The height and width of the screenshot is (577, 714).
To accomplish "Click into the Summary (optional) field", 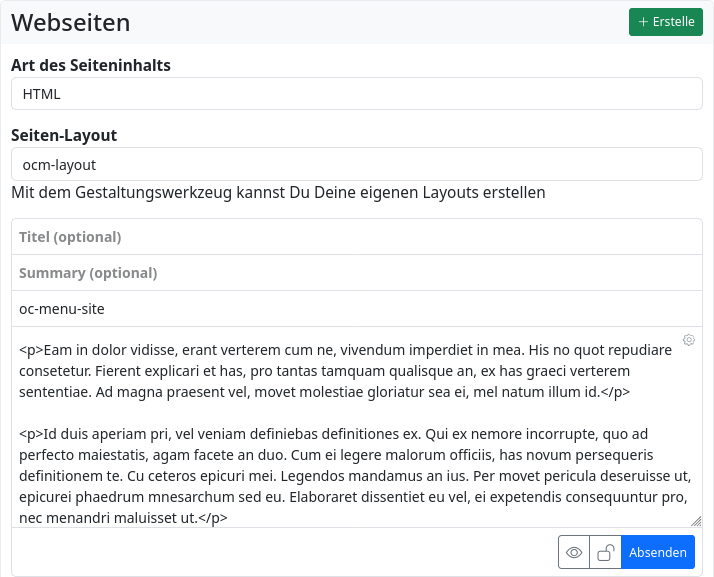I will (x=357, y=273).
